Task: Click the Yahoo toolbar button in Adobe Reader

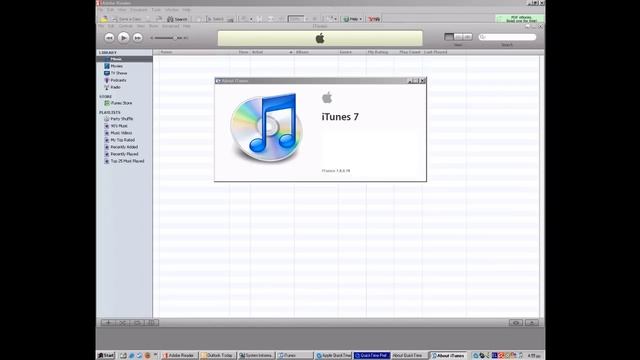Action: pyautogui.click(x=374, y=19)
